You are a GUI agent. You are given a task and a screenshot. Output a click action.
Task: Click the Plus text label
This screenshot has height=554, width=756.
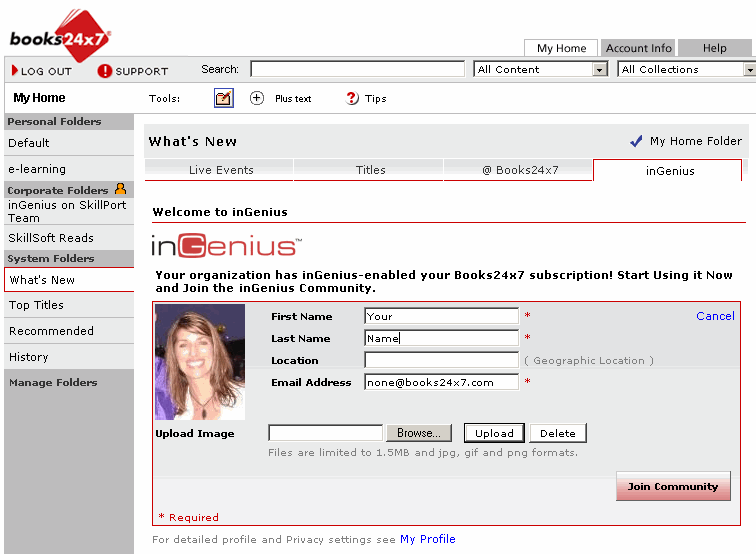pos(293,98)
